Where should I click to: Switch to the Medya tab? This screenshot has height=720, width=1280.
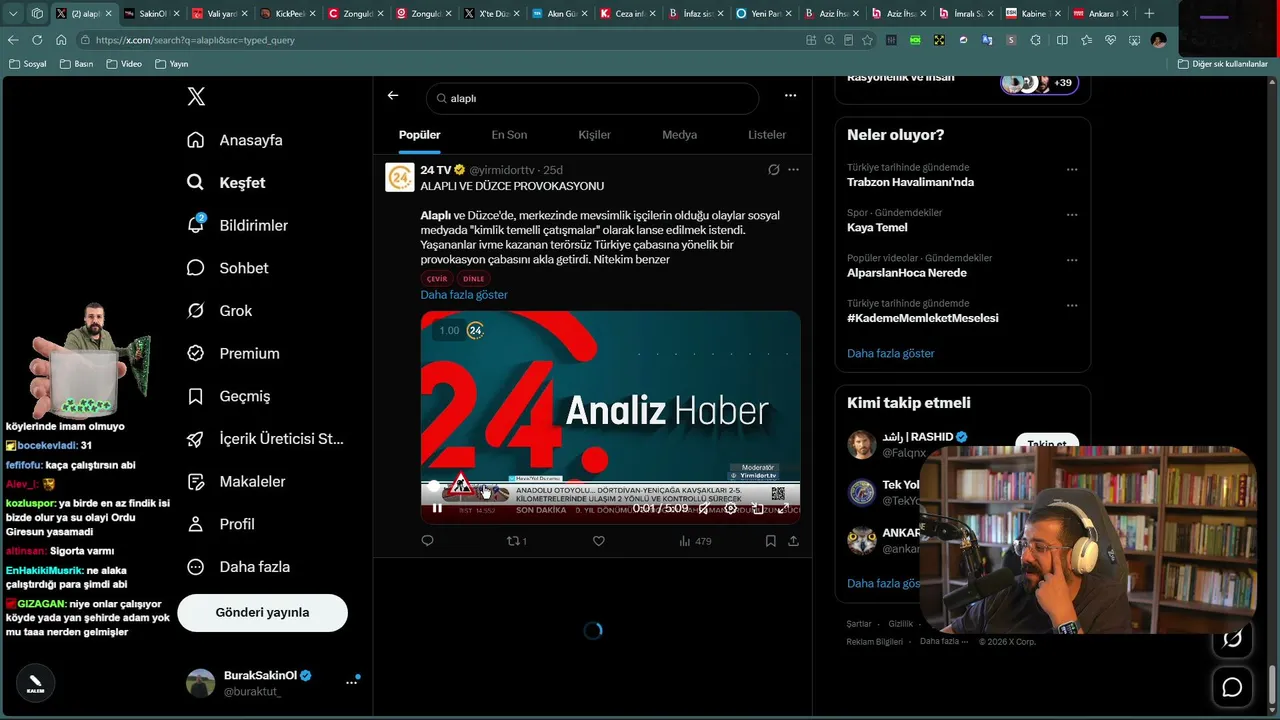[680, 135]
